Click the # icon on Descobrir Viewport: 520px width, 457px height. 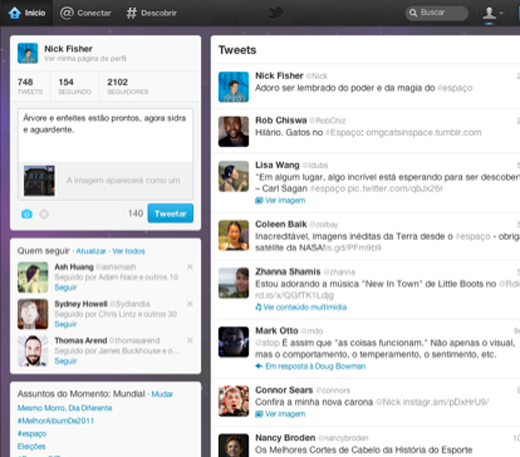[x=131, y=13]
